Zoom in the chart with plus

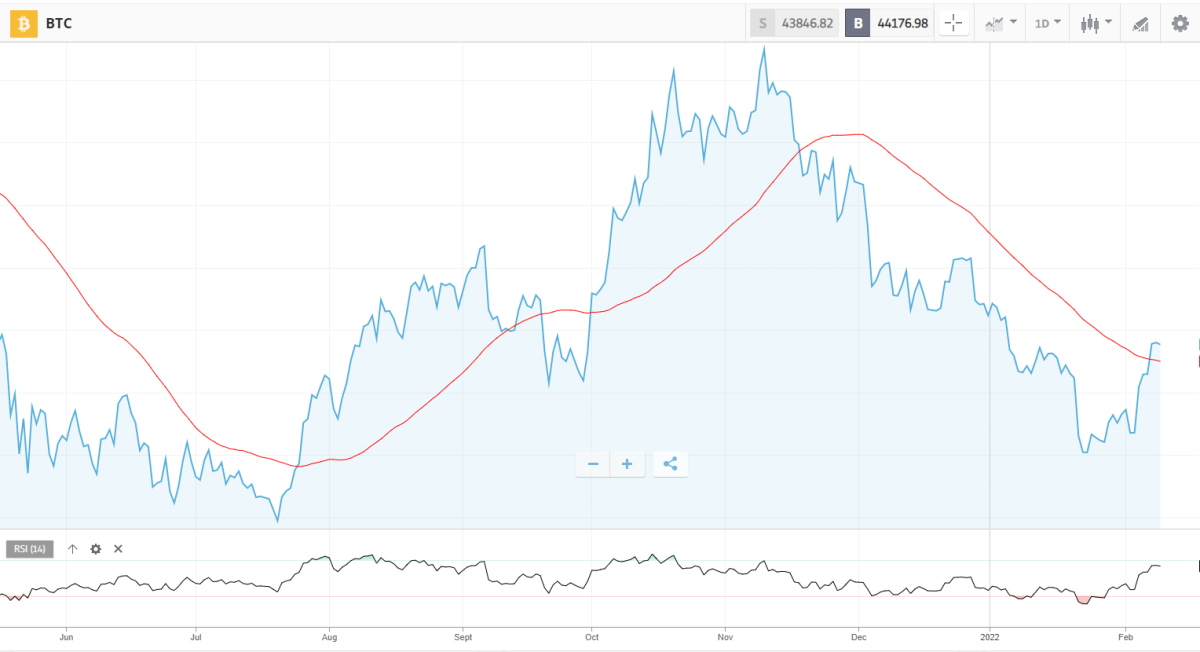[627, 464]
